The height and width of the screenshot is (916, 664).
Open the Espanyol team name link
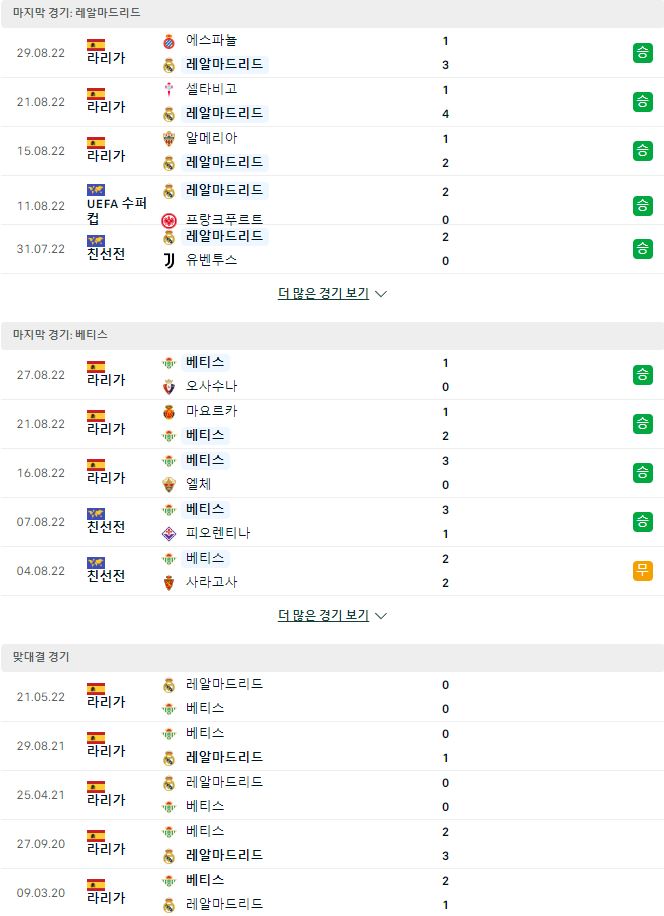[x=211, y=40]
